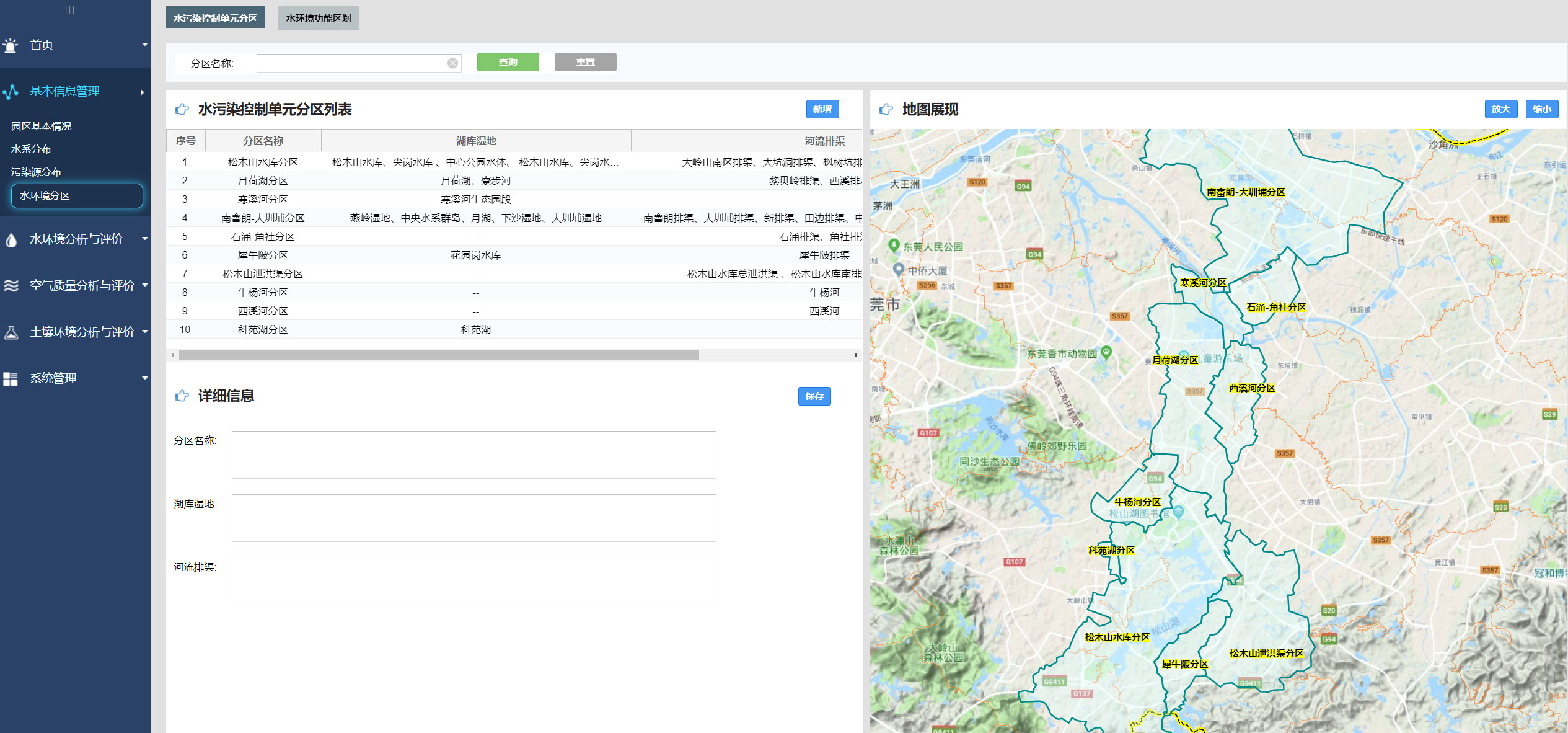
Task: Click the alarm light icon beside 首页
Action: click(x=11, y=45)
